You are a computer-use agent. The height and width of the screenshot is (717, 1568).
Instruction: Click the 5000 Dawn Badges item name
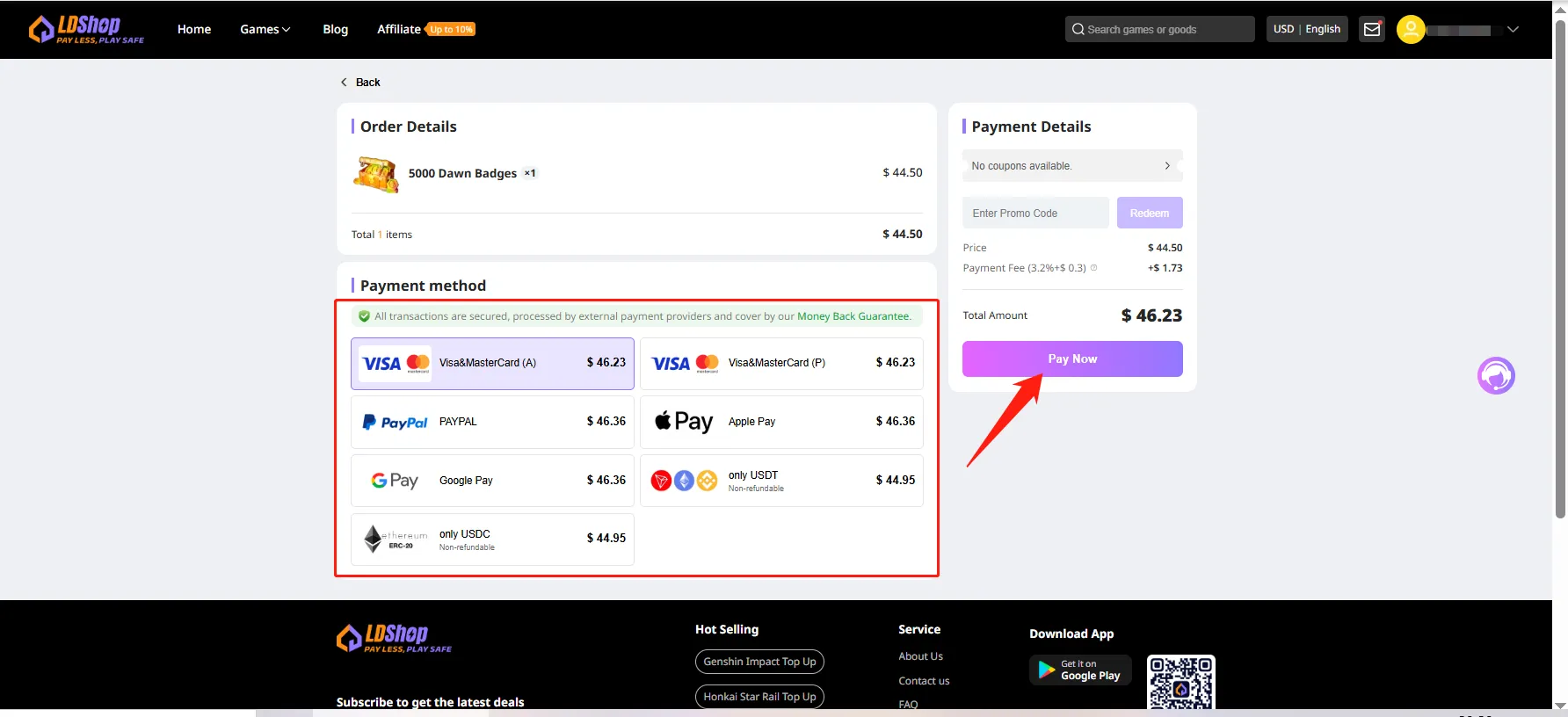[x=462, y=173]
